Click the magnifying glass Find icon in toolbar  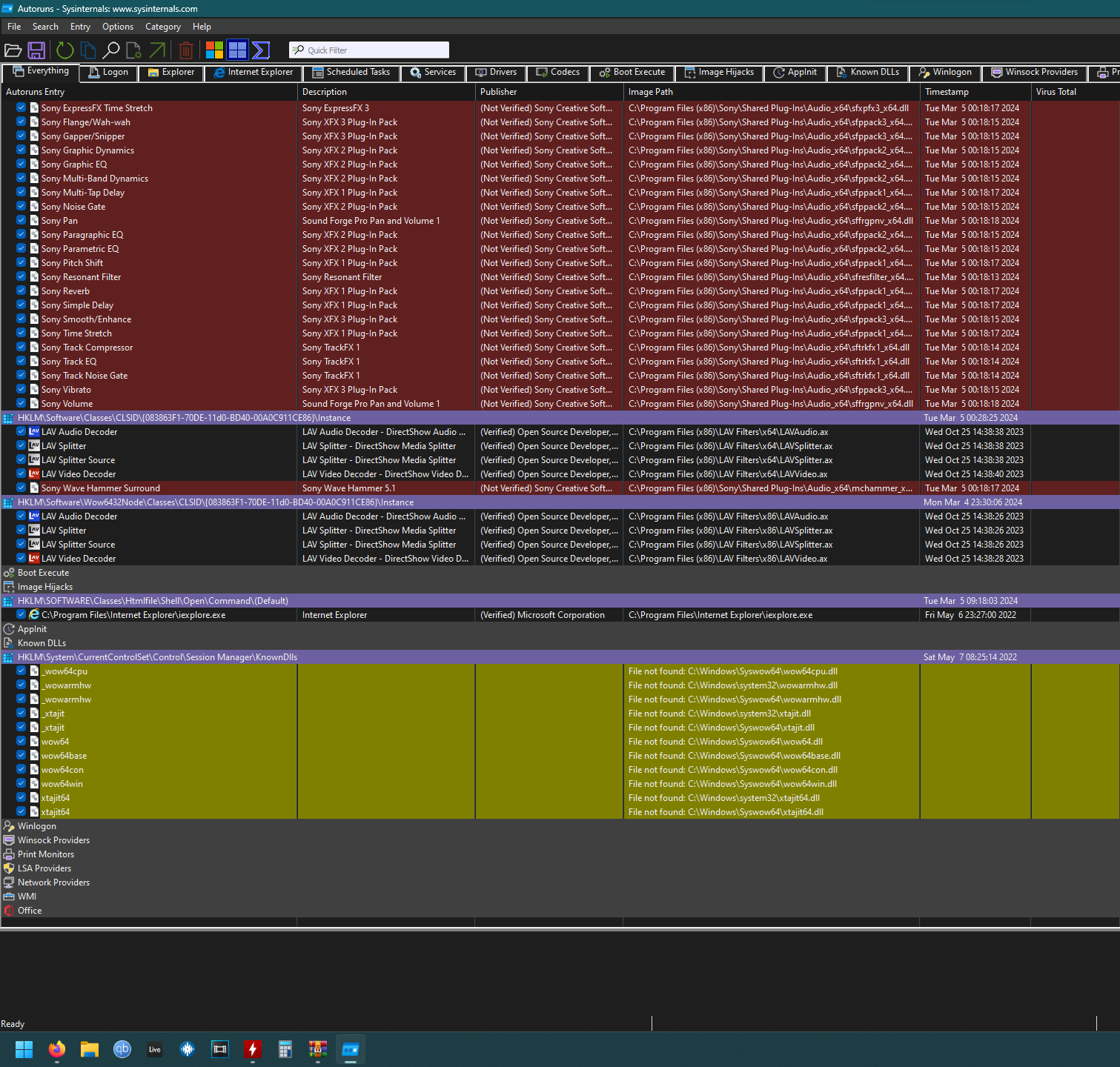click(111, 50)
